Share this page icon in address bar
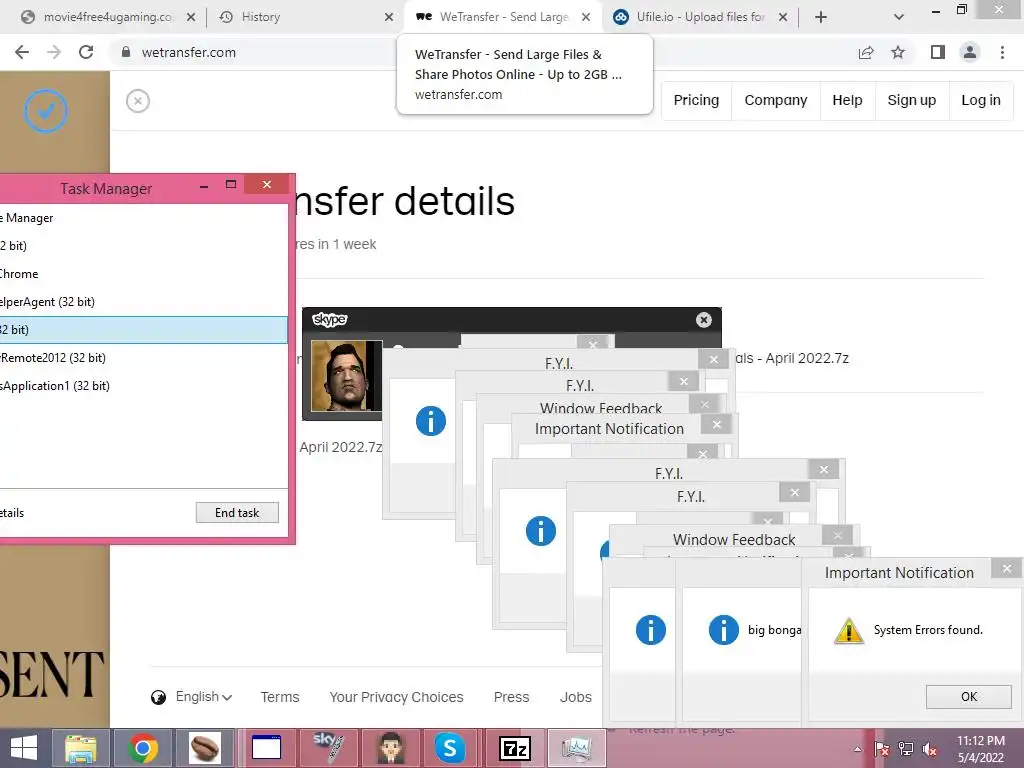 pyautogui.click(x=866, y=52)
